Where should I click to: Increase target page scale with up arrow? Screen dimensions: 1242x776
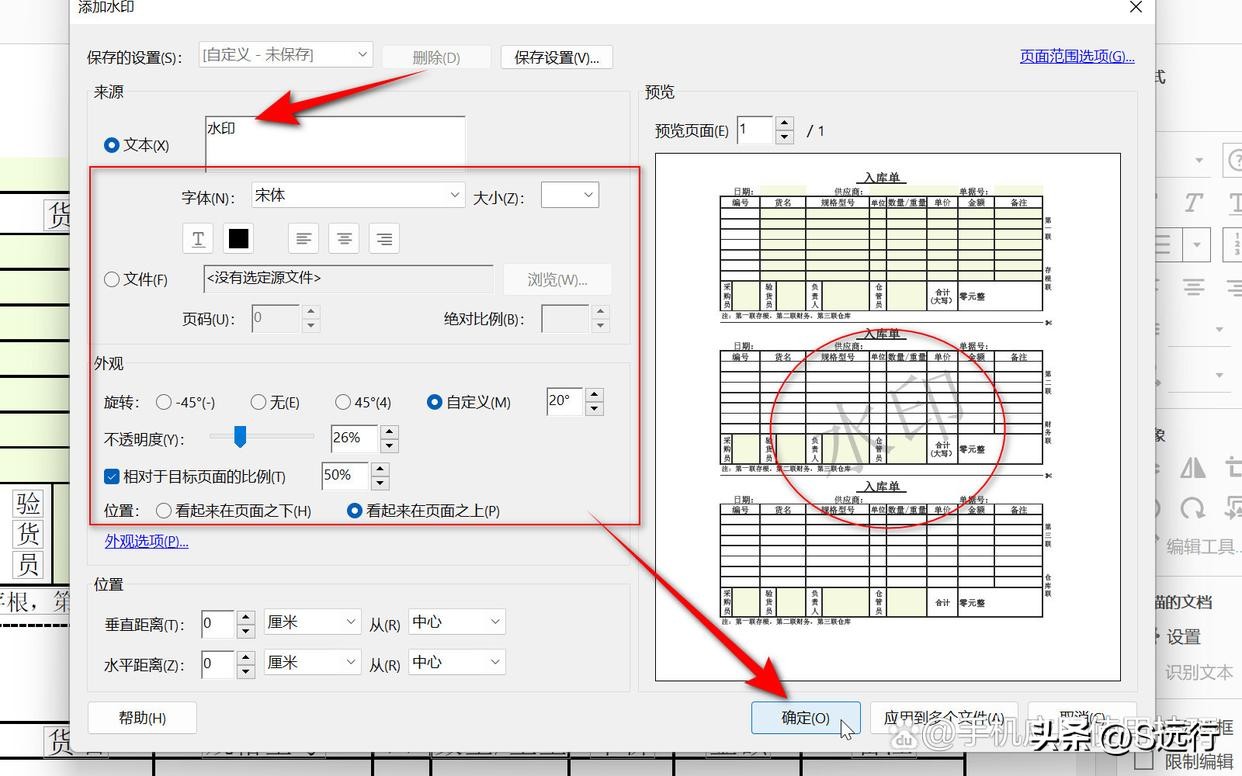pos(380,469)
